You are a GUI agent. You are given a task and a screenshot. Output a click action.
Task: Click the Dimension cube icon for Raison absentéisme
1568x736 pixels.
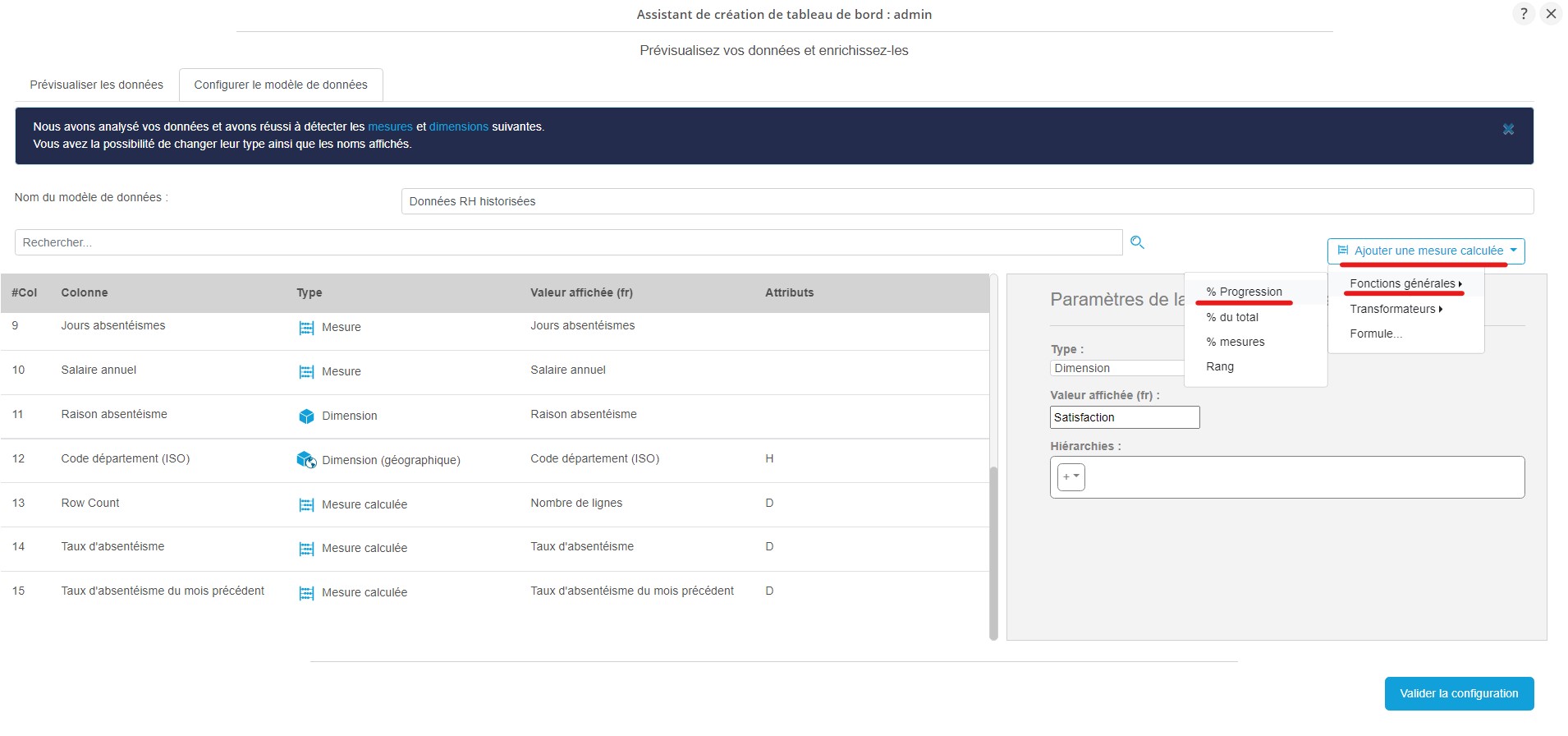(306, 416)
